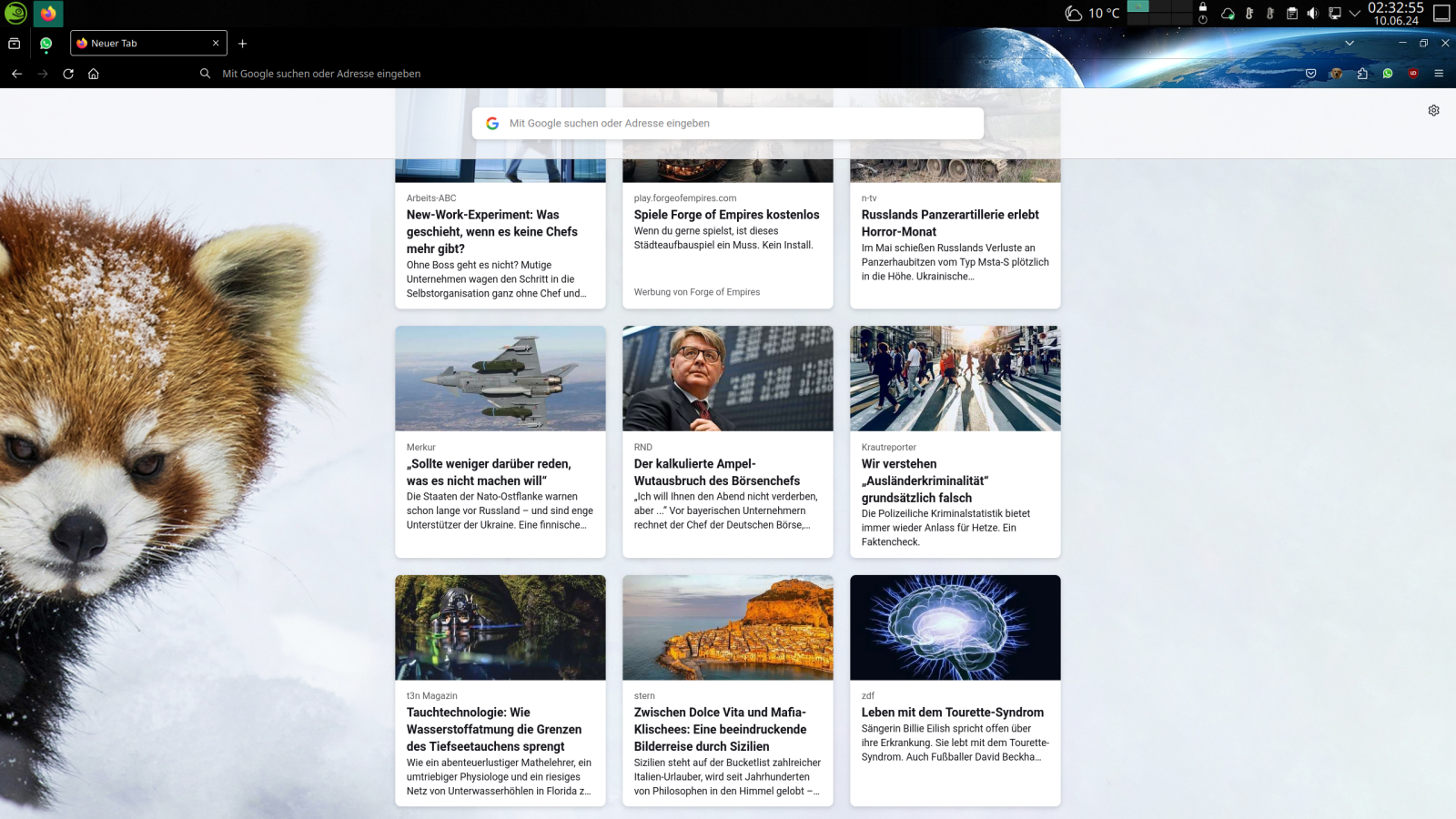Click the fighter jet article thumbnail
The image size is (1456, 819).
point(500,379)
